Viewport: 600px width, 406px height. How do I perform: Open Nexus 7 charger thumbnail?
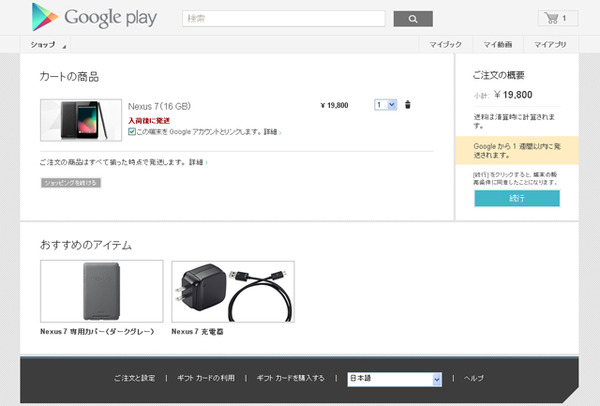(x=233, y=292)
